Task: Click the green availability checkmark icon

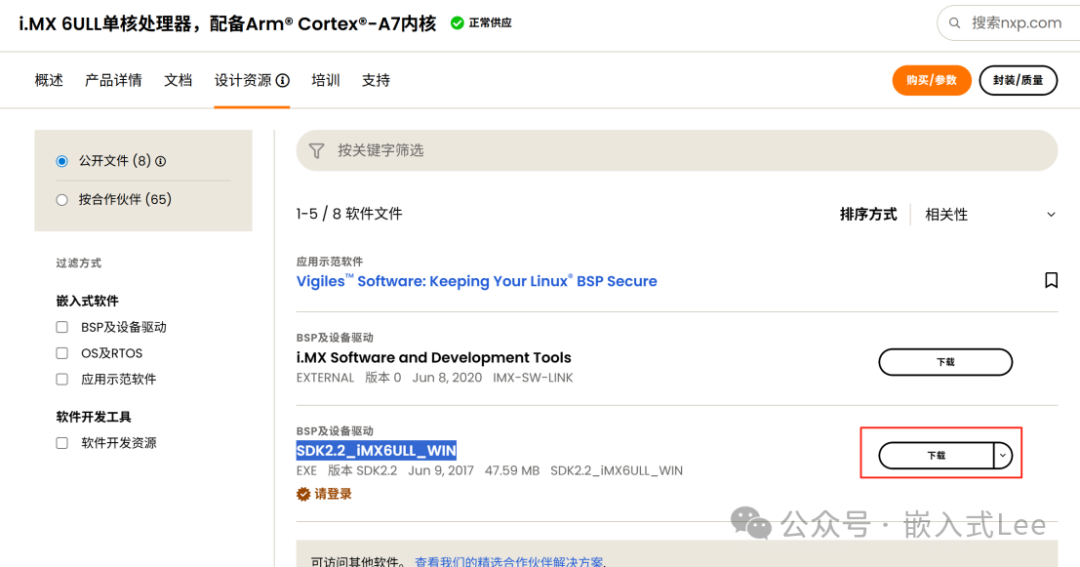Action: click(457, 23)
